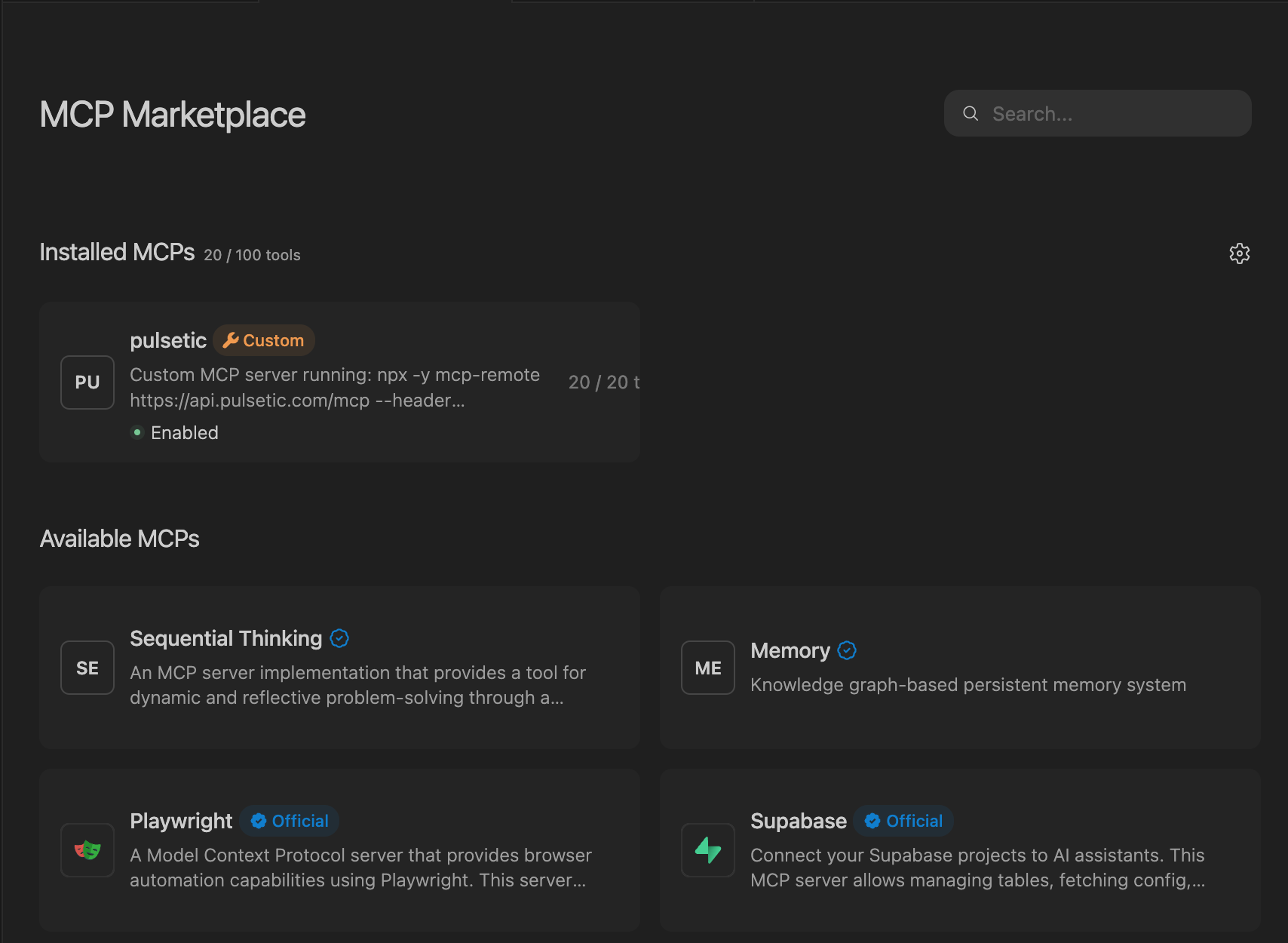This screenshot has height=943, width=1288.
Task: Click the Installed MCPs heading
Action: [x=117, y=252]
